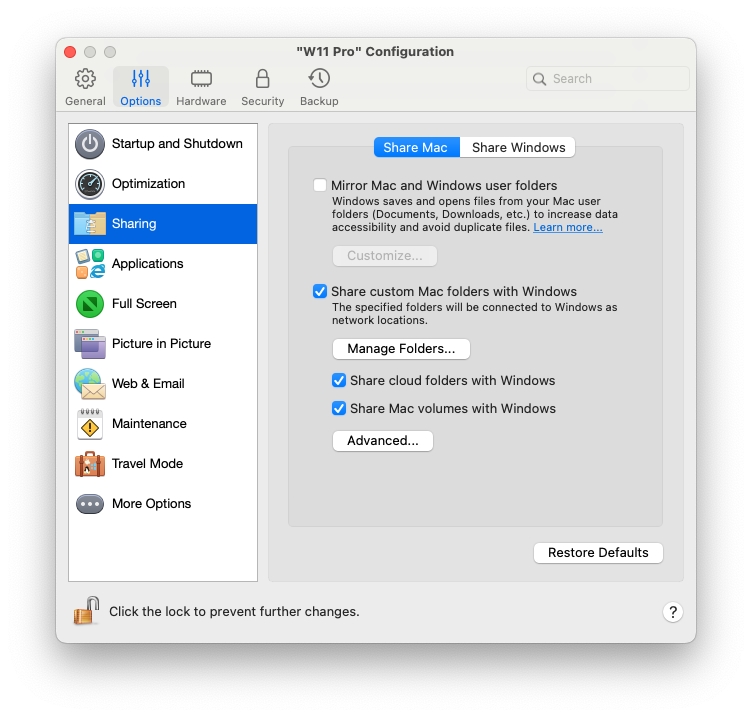Click the Startup and Shutdown power icon
Screen dimensions: 752x717
tap(90, 144)
